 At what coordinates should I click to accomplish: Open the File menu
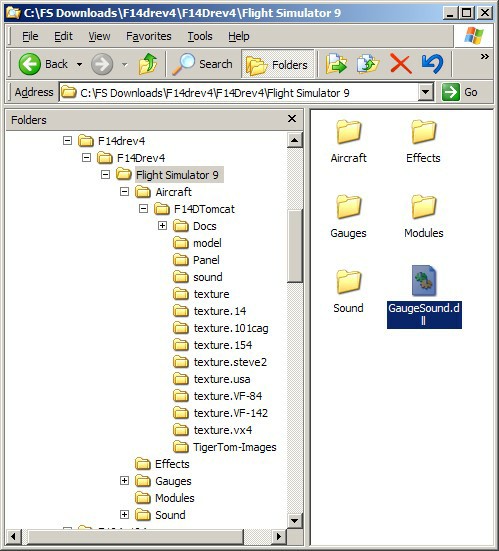[30, 36]
